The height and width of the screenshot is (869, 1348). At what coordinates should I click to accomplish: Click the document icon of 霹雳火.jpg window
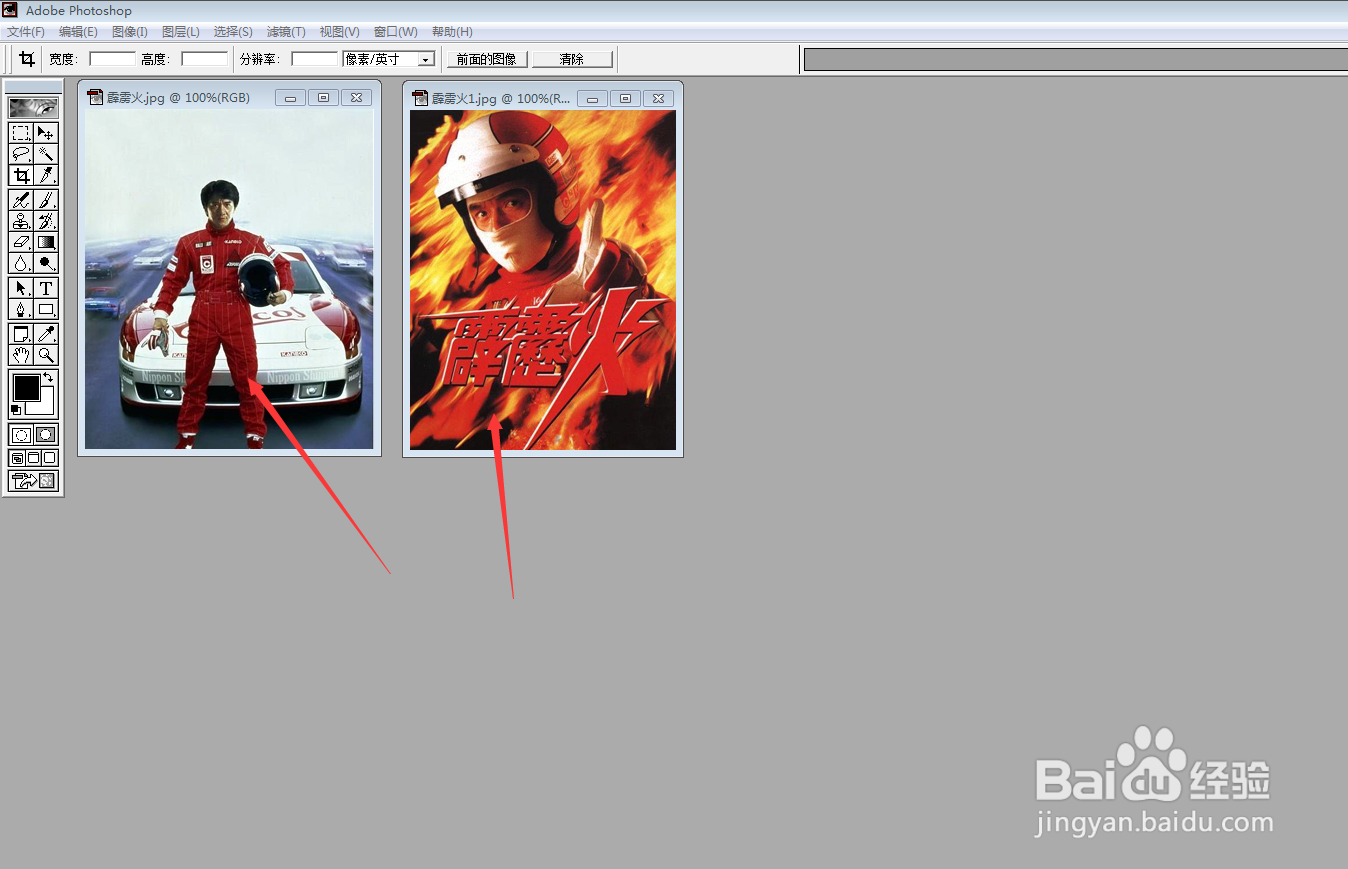pyautogui.click(x=95, y=97)
